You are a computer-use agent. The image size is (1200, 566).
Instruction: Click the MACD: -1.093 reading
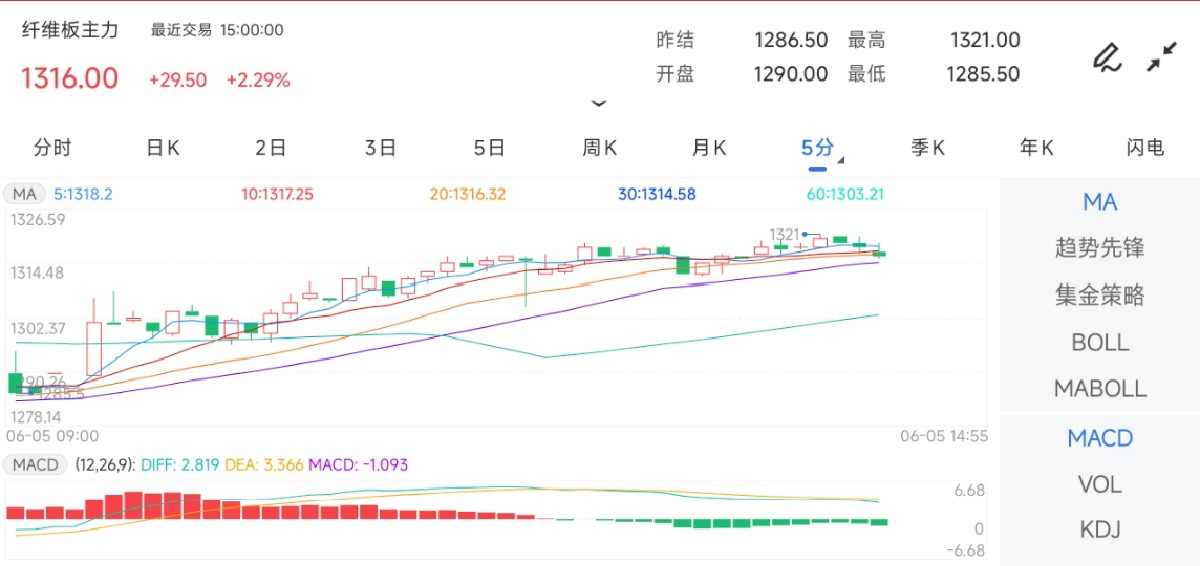[358, 465]
